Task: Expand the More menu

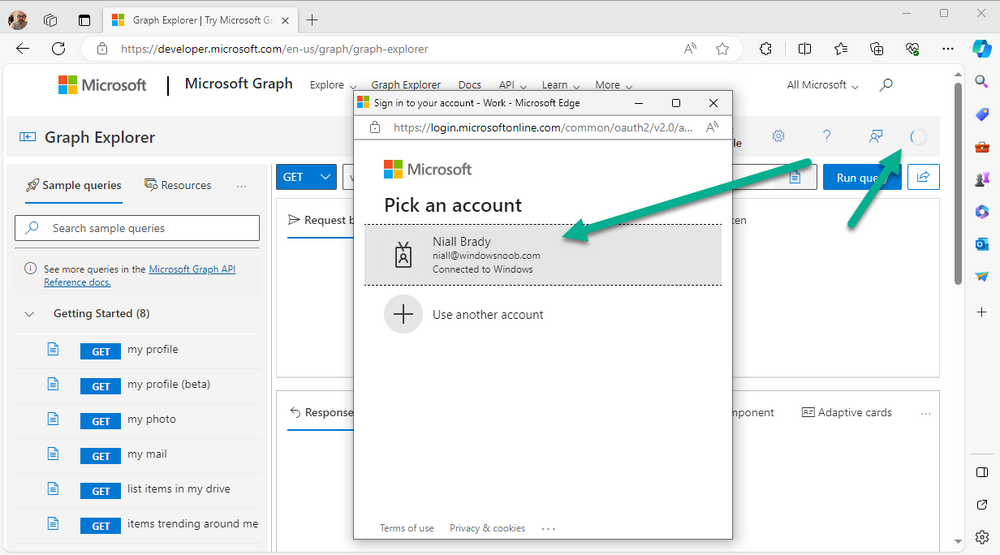Action: click(614, 85)
